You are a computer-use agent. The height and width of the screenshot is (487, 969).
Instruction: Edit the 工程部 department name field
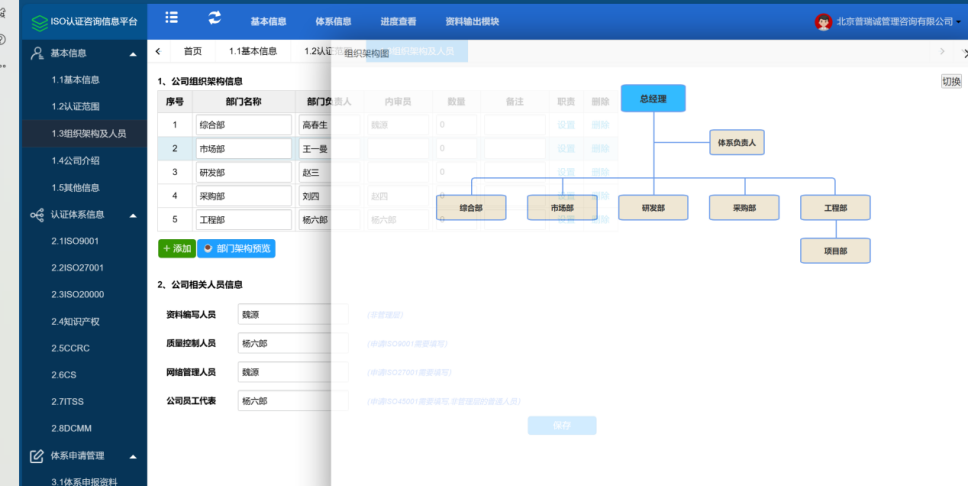(243, 219)
